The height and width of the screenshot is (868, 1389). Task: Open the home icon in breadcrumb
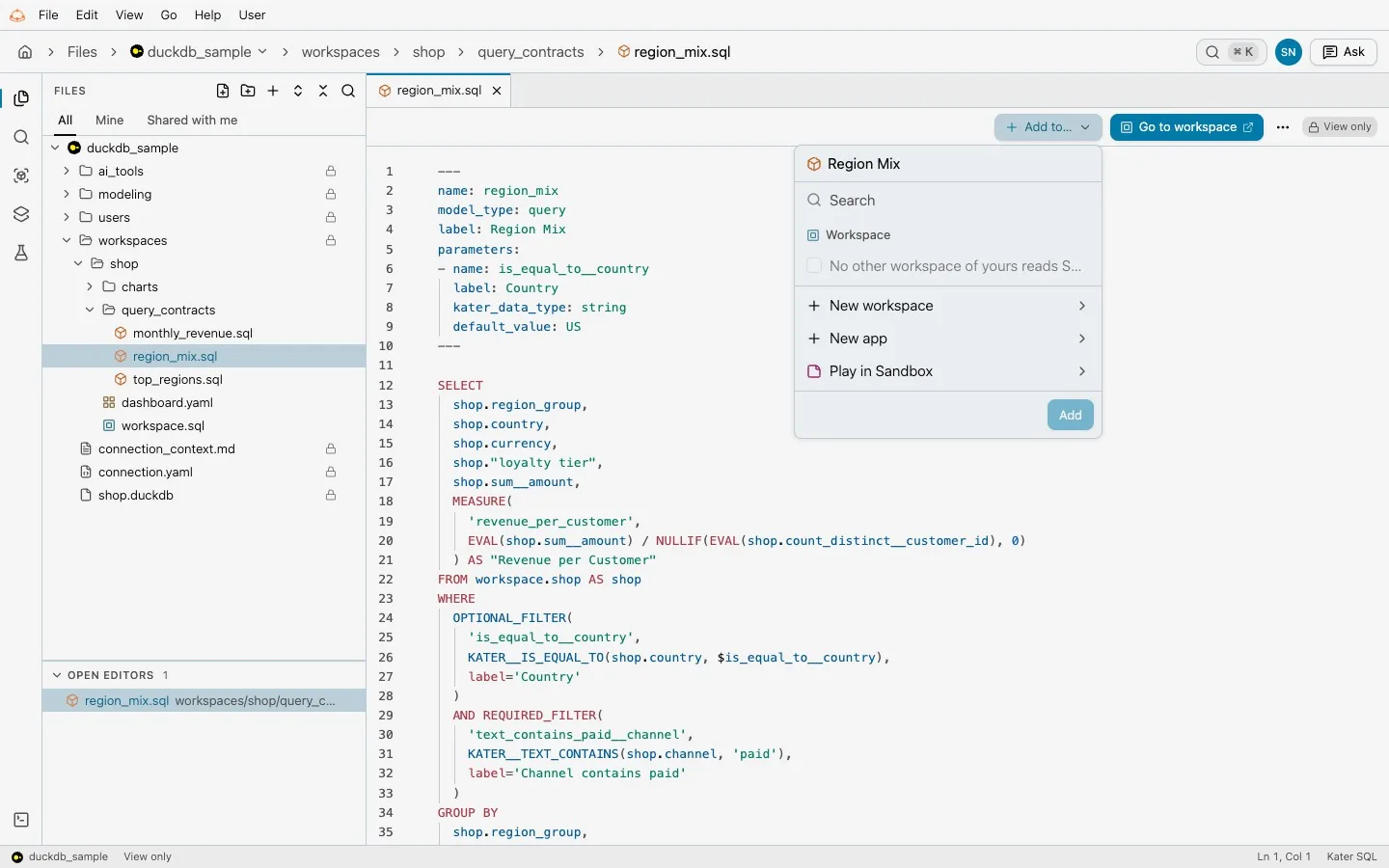(25, 52)
